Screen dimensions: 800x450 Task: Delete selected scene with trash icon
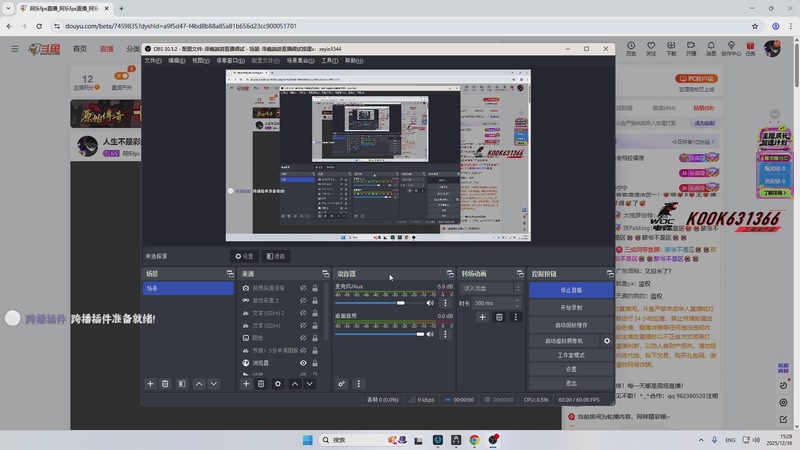coord(165,384)
